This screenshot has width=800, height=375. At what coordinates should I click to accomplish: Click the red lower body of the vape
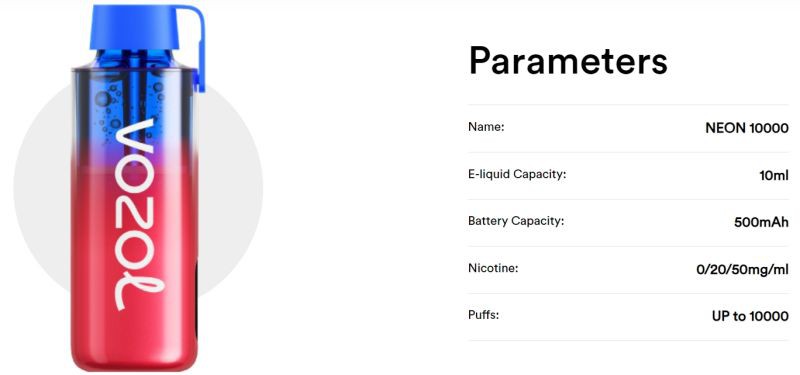coord(134,270)
